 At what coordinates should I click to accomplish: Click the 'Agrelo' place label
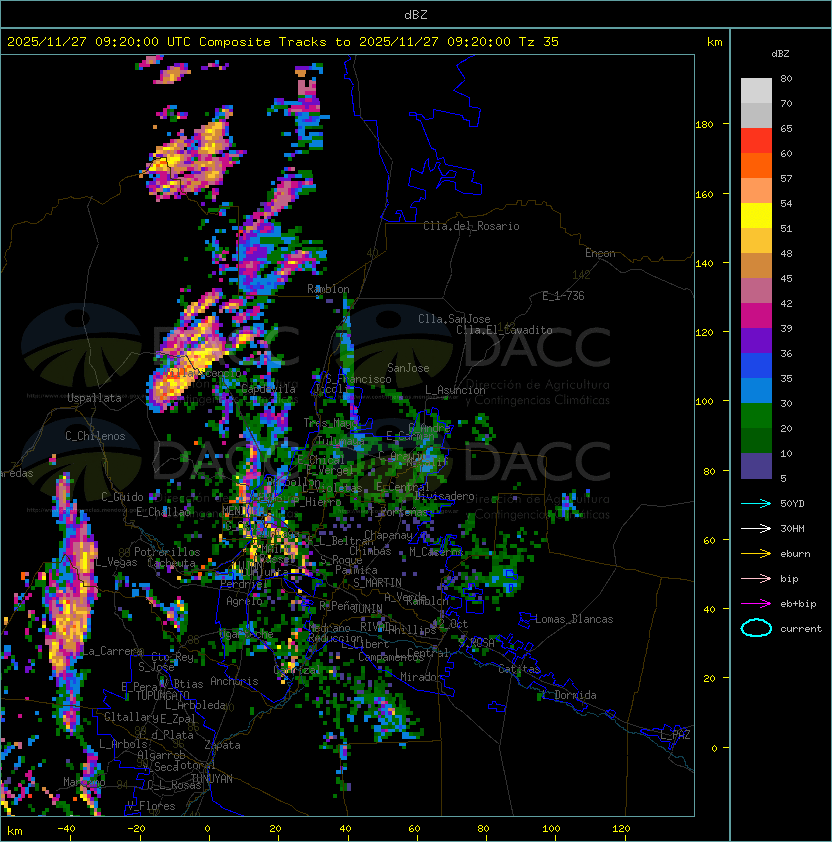(244, 601)
